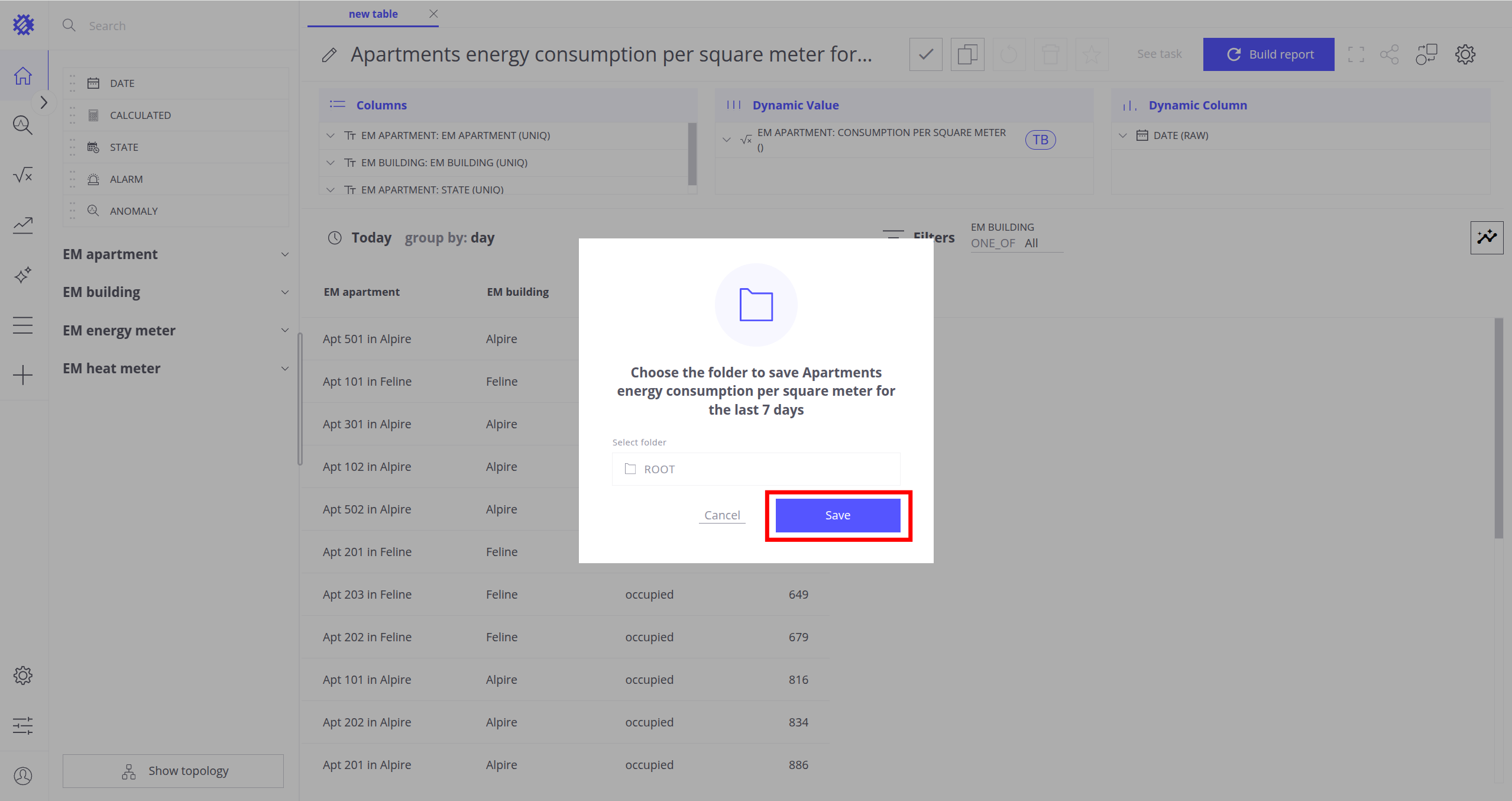Click the chart toggle icon at right
Viewport: 1512px width, 801px height.
pyautogui.click(x=1487, y=237)
